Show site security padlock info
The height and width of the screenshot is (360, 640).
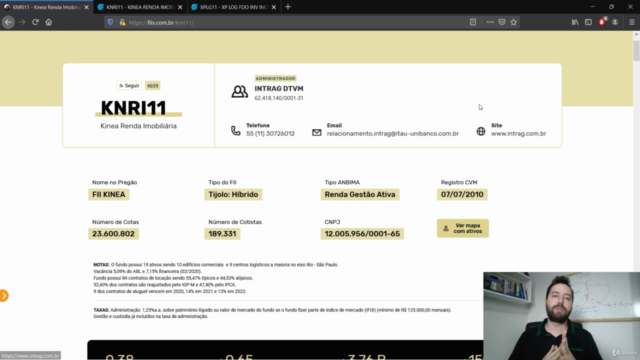[x=122, y=22]
